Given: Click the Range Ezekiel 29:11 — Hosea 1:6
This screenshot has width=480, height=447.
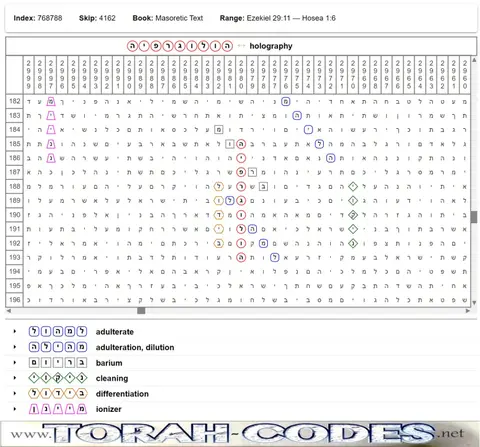Looking at the screenshot, I should pos(291,18).
